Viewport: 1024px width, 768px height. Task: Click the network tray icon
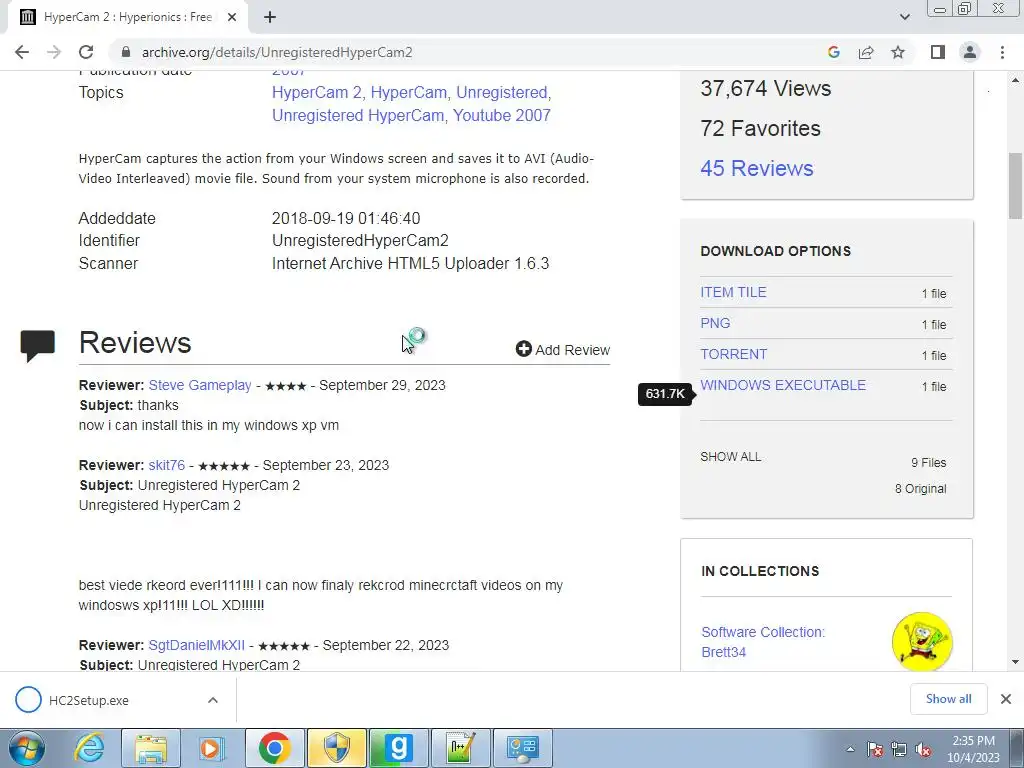pyautogui.click(x=899, y=750)
